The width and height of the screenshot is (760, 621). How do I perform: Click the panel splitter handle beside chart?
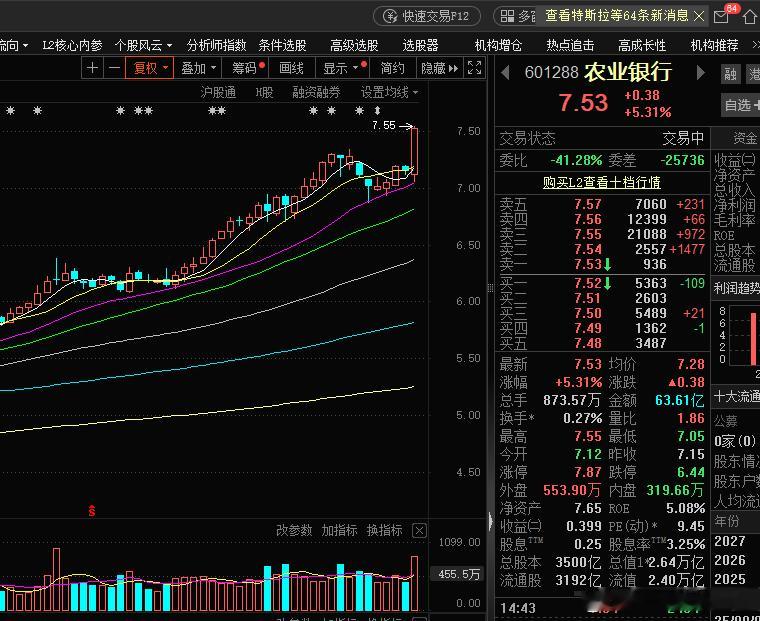[x=491, y=288]
